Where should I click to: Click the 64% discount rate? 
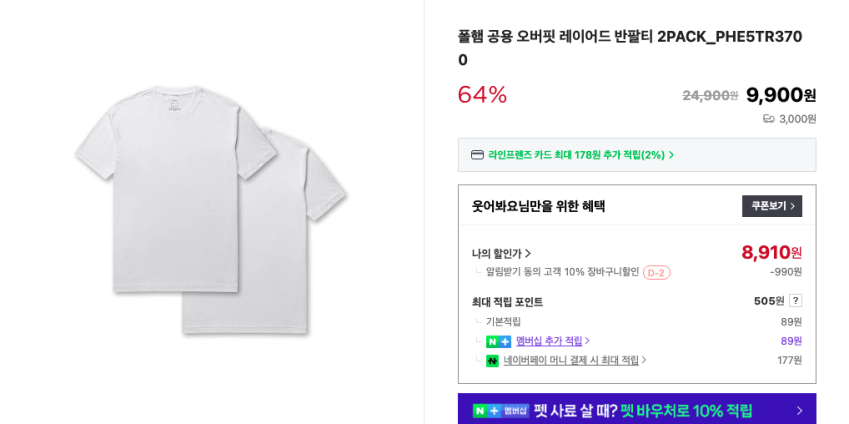coord(482,95)
